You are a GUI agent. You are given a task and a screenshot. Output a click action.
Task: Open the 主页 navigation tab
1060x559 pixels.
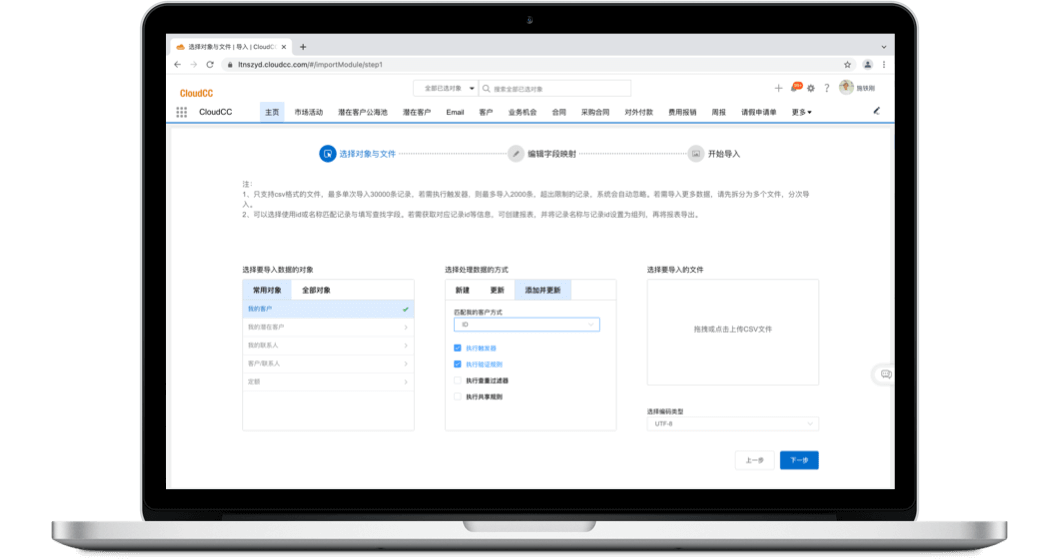click(272, 112)
